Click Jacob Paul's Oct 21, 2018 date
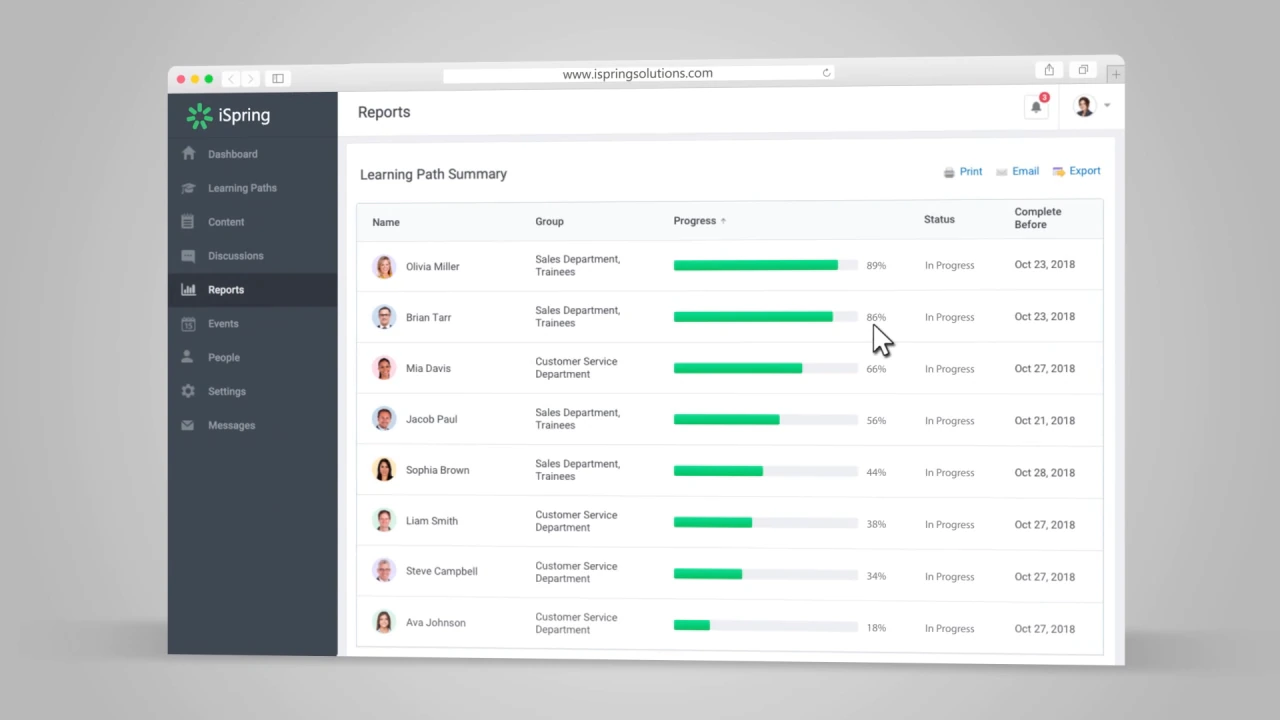This screenshot has width=1280, height=720. (x=1044, y=421)
